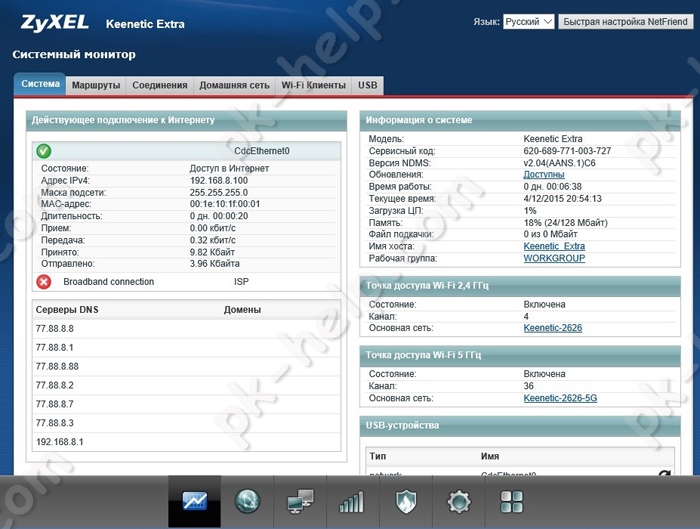Click the uptime value 0 дн. 00:06:38
Viewport: 700px width, 529px height.
coord(553,187)
